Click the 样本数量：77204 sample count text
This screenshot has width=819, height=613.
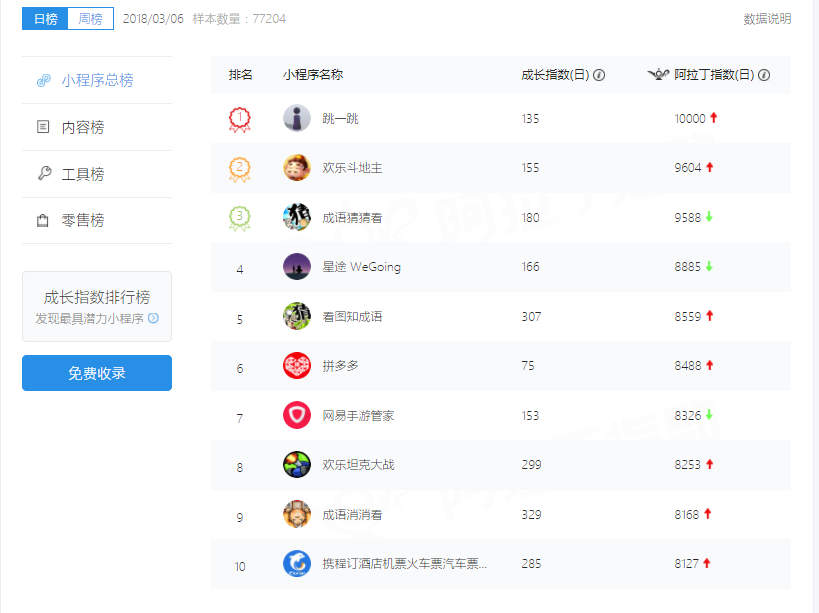239,19
